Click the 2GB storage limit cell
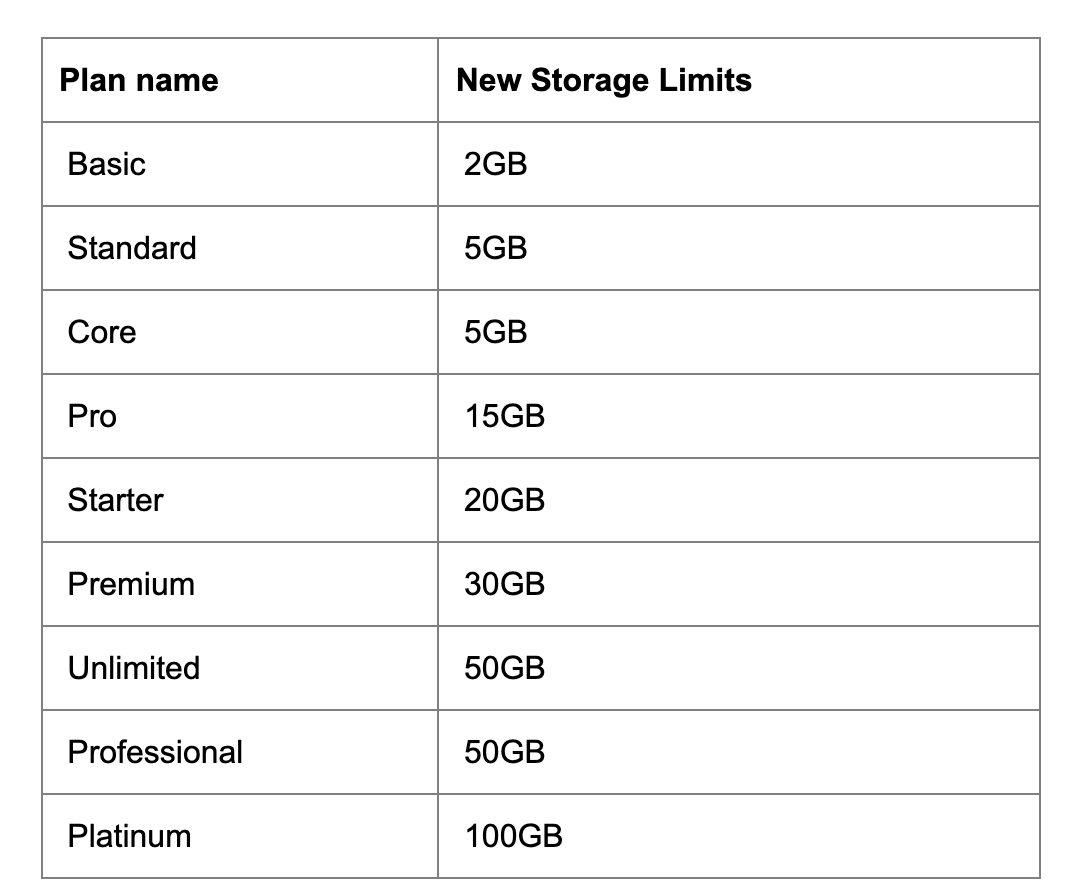 495,164
